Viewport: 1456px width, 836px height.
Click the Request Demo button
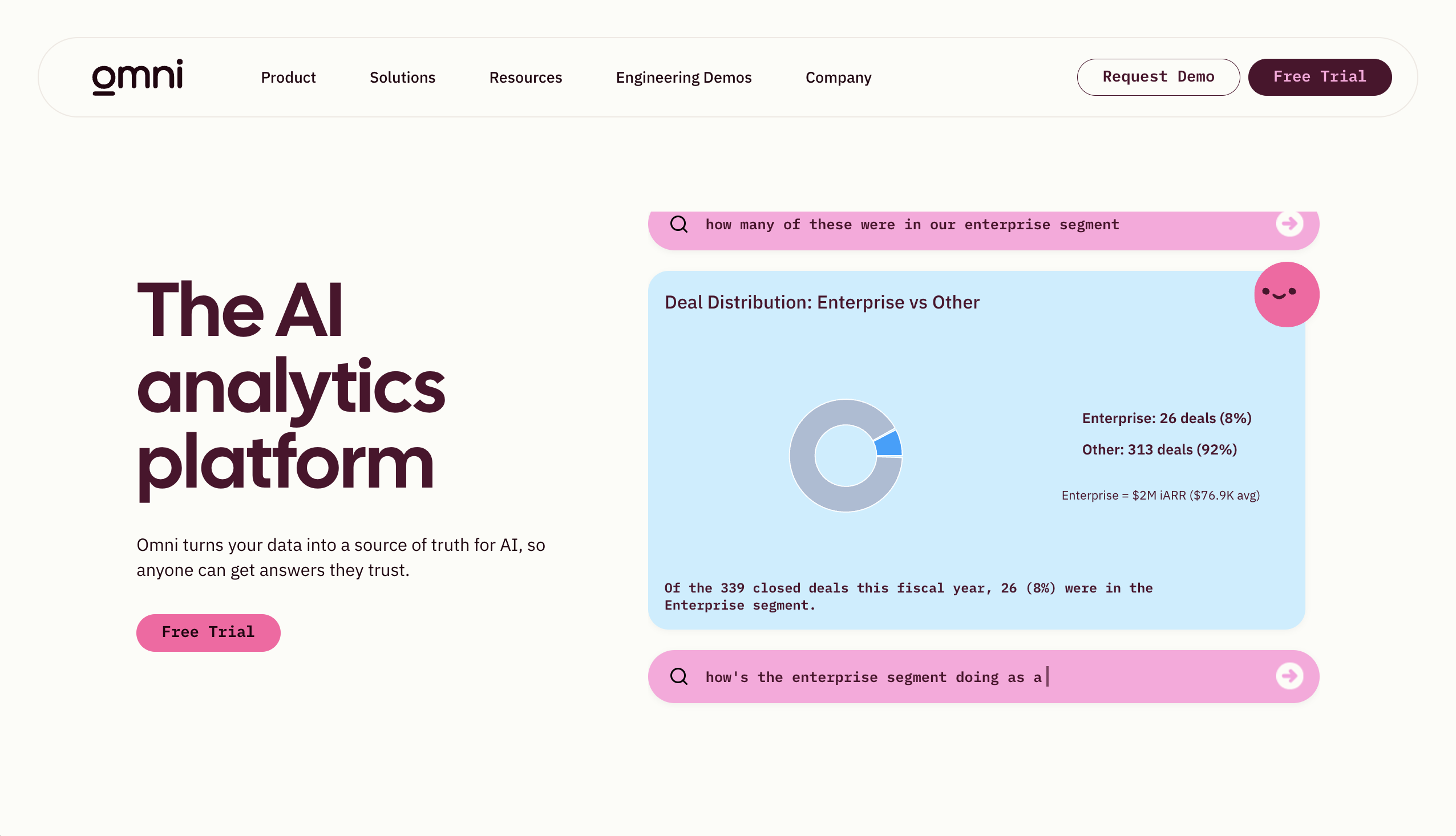[x=1158, y=77]
